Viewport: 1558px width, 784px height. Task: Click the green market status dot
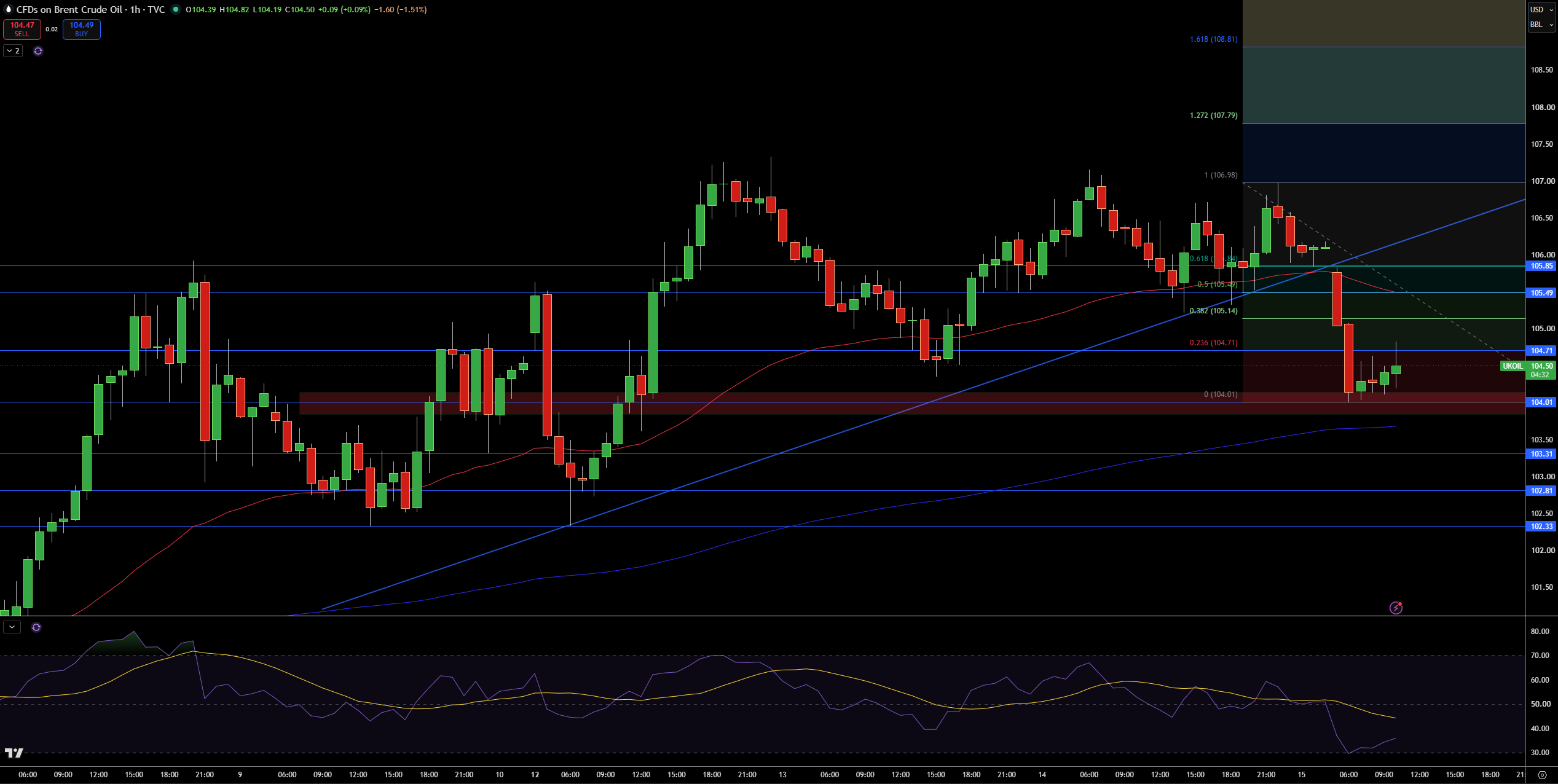(x=176, y=9)
